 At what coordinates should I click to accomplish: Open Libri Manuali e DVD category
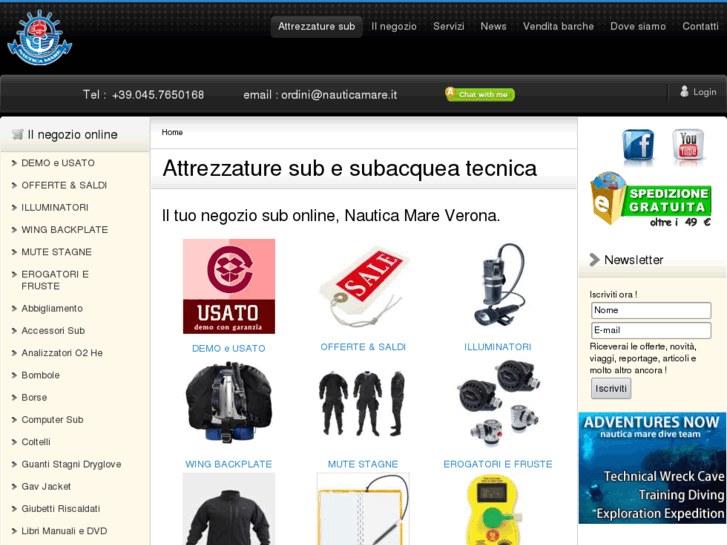(64, 531)
